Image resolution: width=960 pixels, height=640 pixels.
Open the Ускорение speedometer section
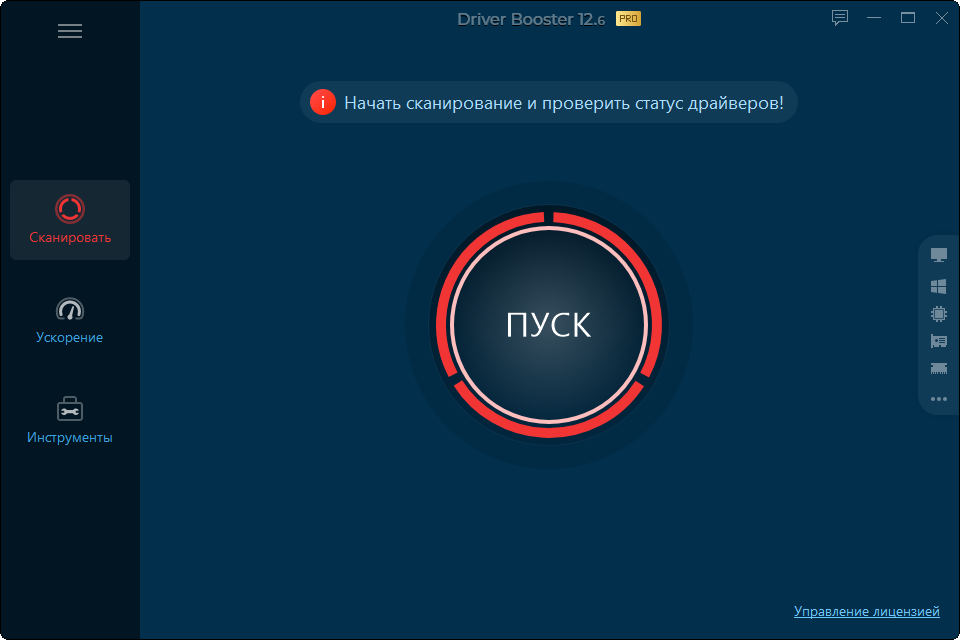coord(70,321)
